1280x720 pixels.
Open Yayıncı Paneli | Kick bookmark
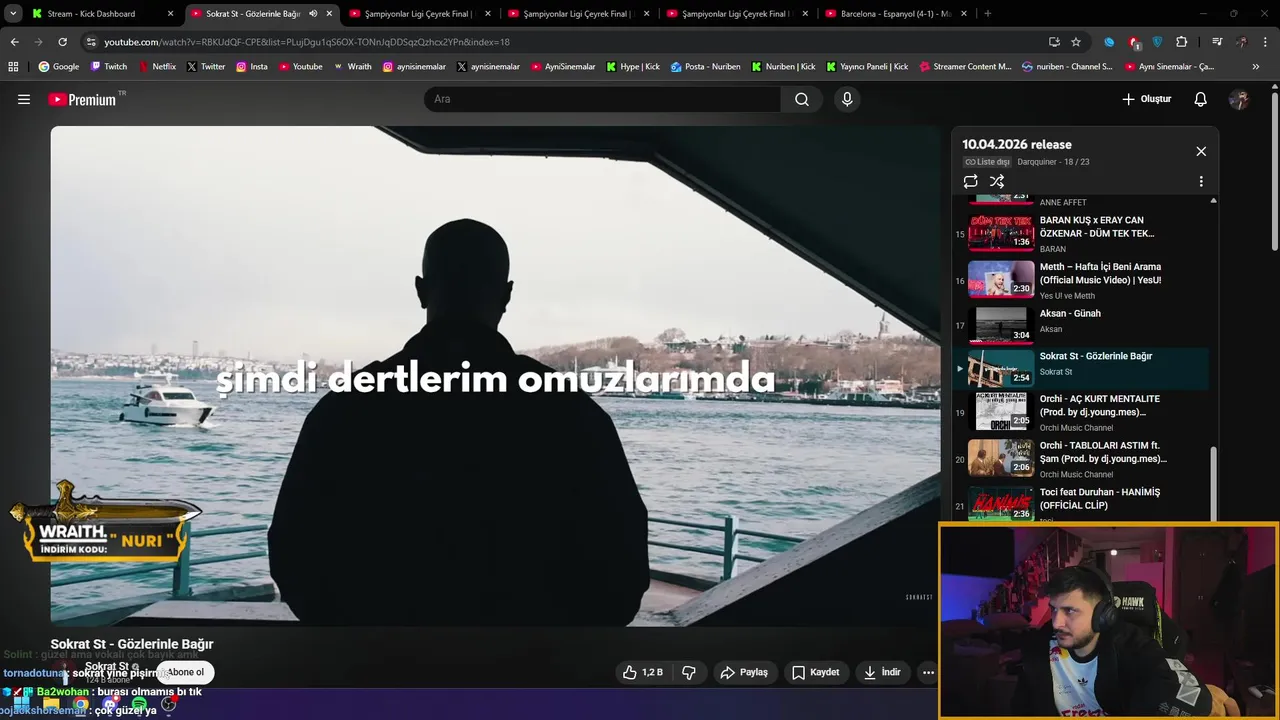(867, 67)
